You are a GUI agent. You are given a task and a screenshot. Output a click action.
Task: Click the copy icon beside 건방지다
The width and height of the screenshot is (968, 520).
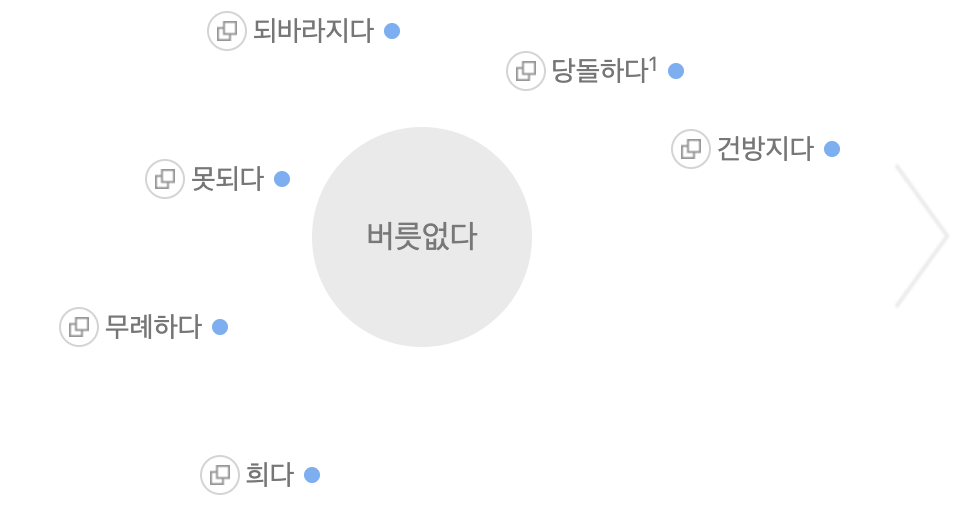690,149
